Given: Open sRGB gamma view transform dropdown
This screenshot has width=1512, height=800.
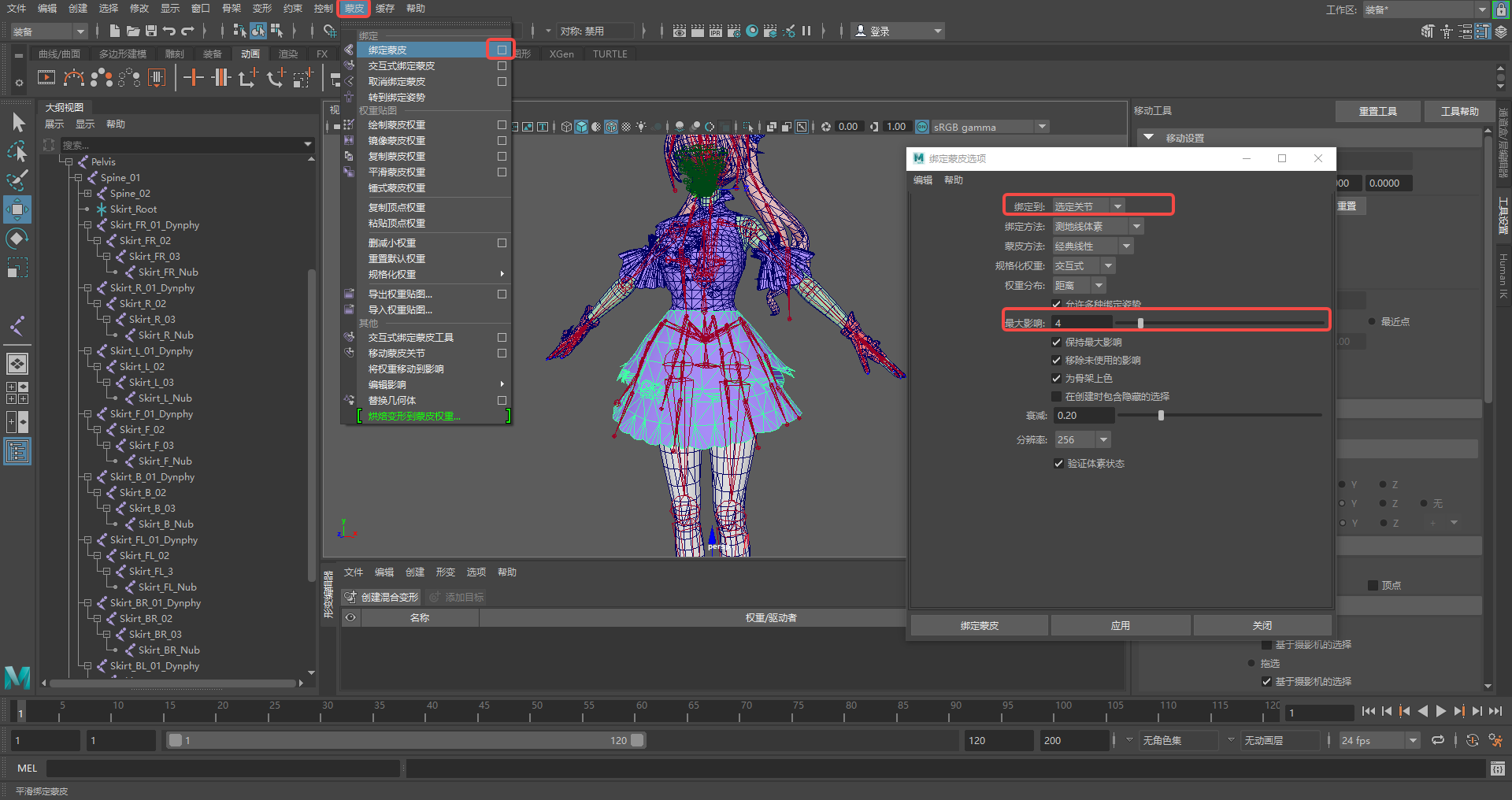Looking at the screenshot, I should tap(991, 127).
